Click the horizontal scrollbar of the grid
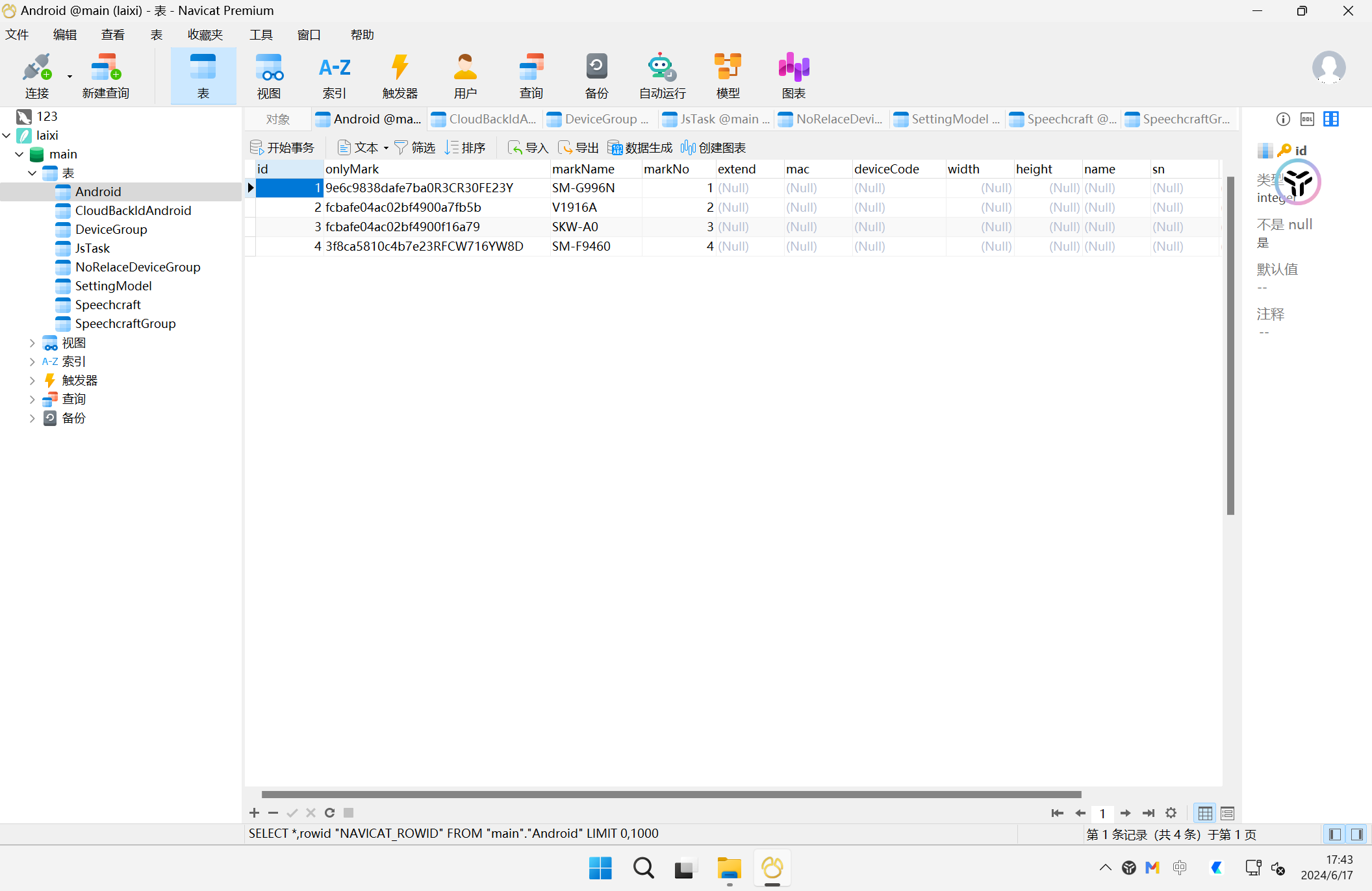Viewport: 1372px width, 891px height. tap(671, 794)
